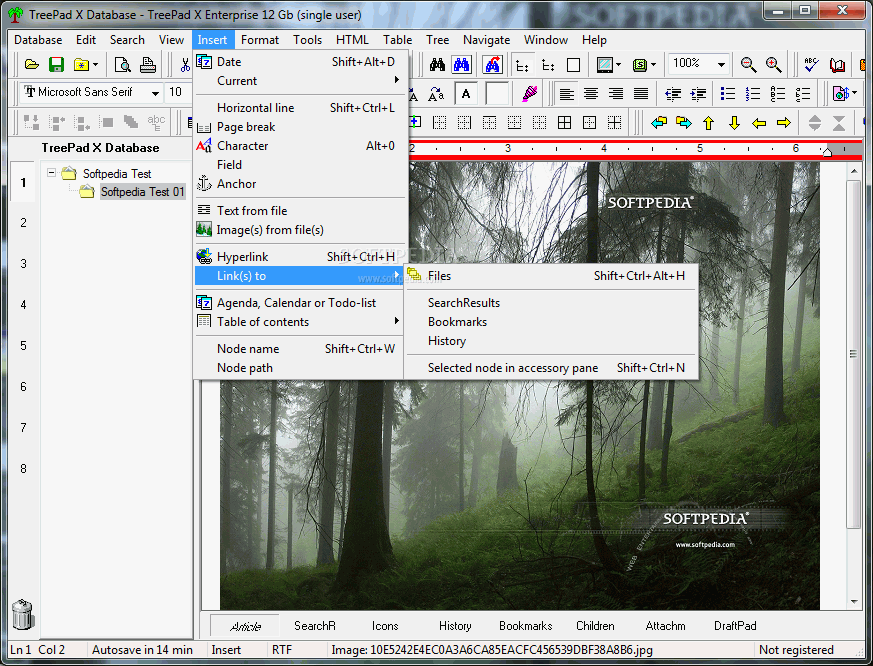
Task: Toggle center alignment
Action: click(x=591, y=94)
